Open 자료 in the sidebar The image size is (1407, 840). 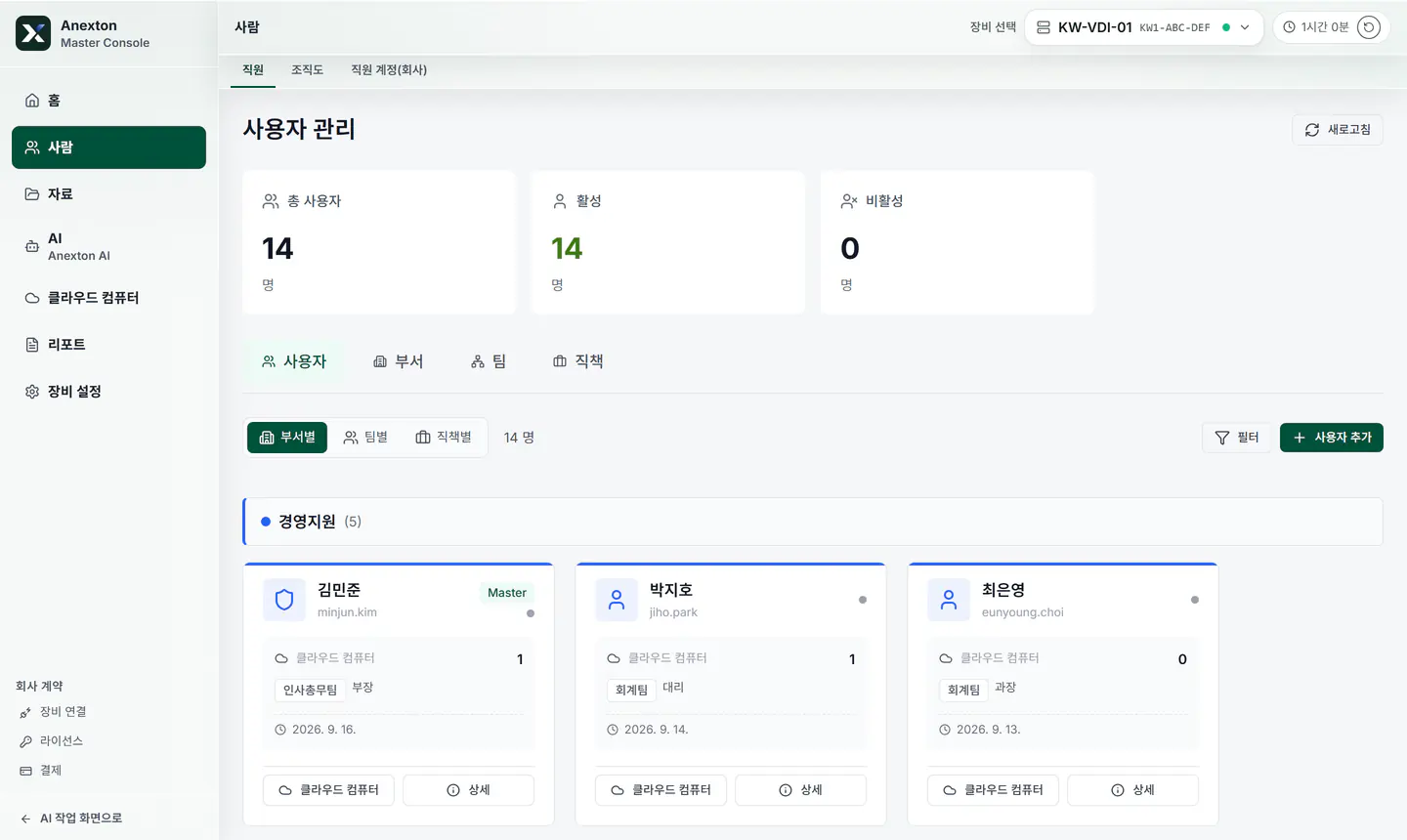point(108,194)
